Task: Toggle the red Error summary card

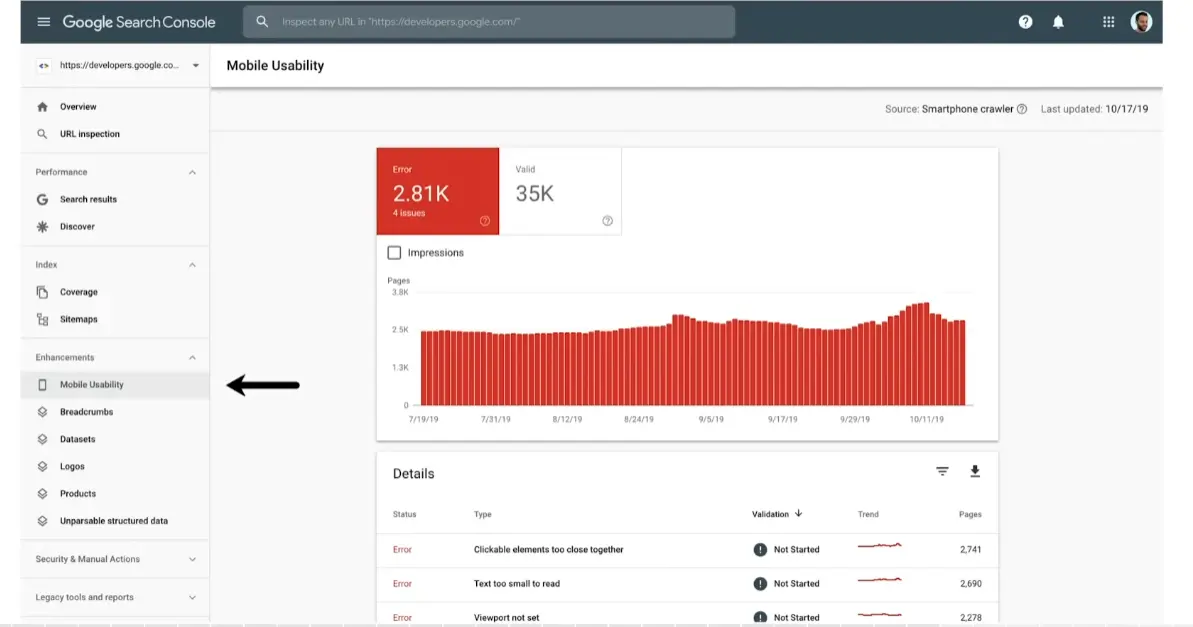Action: point(437,191)
